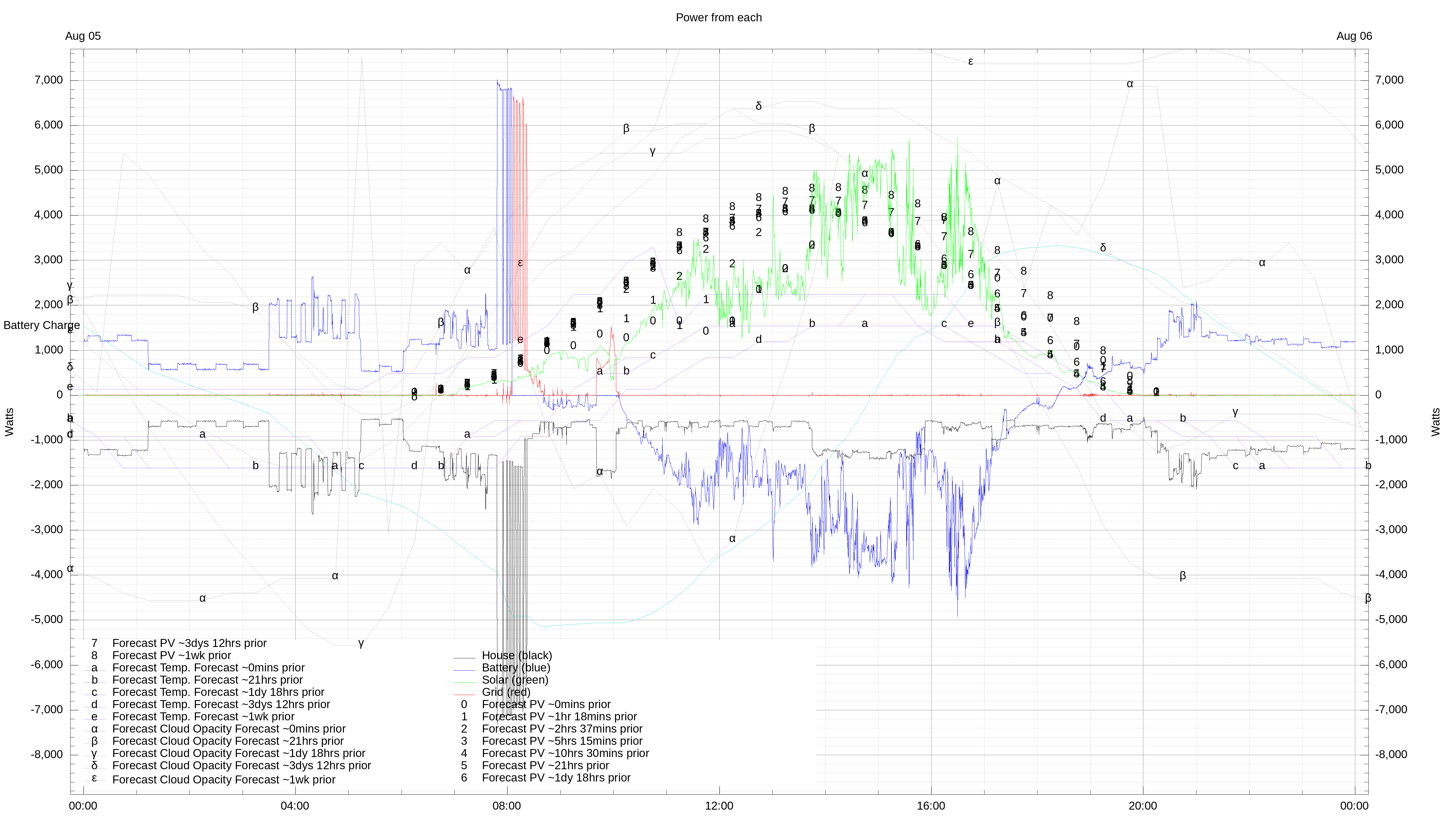Click the right 'Watts' axis title
The width and height of the screenshot is (1456, 819).
[x=1436, y=422]
